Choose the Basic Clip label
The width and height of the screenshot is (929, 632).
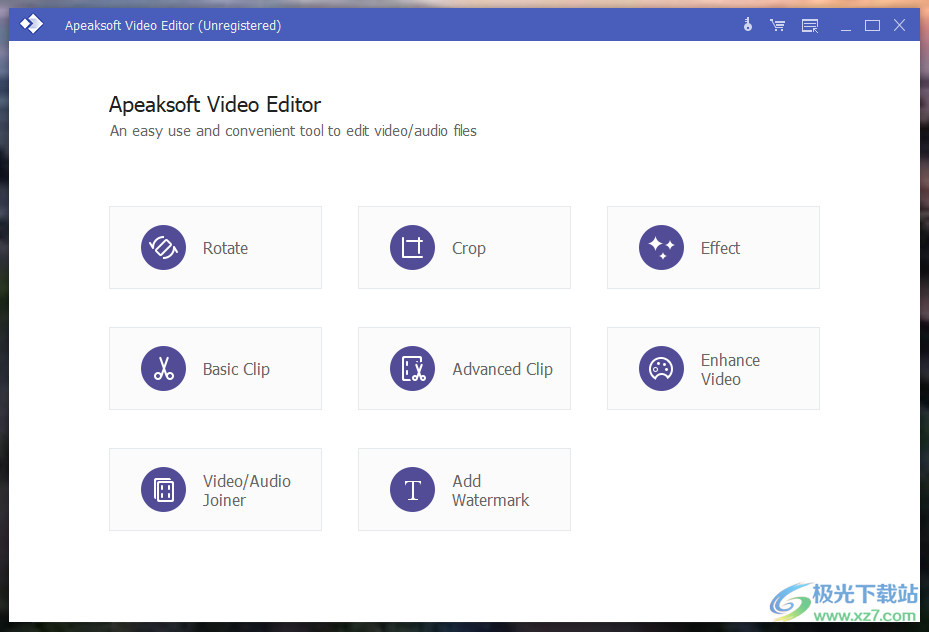pos(236,370)
